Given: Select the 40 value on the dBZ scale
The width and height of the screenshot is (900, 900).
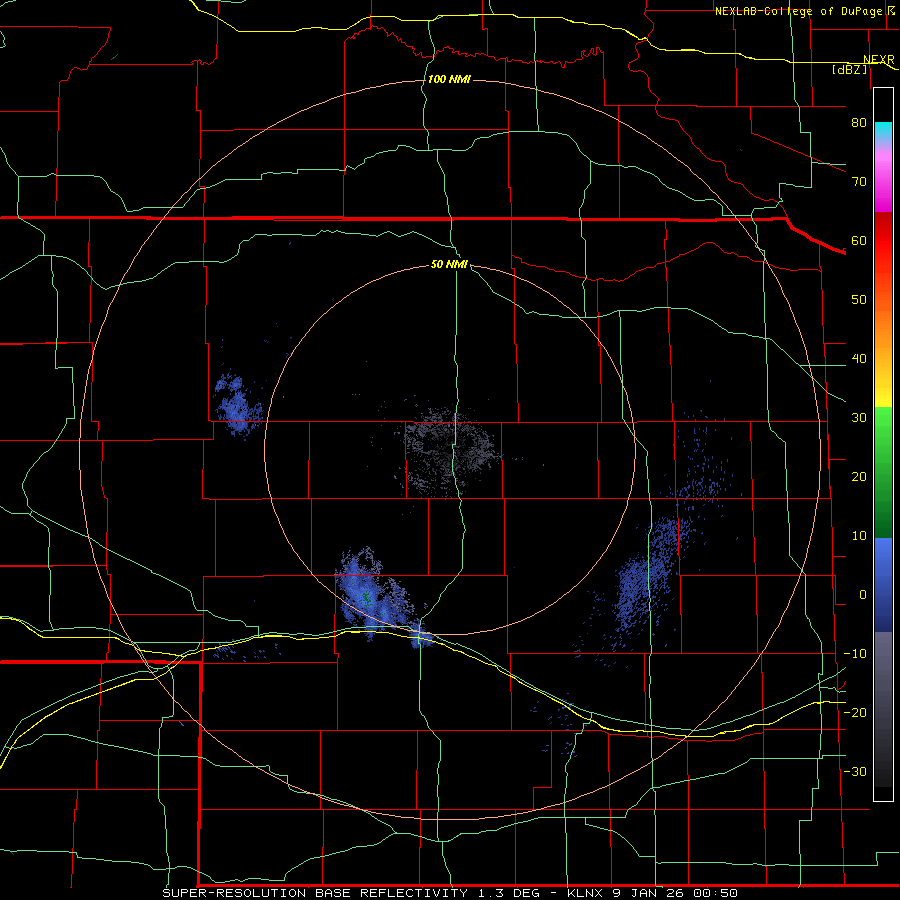Looking at the screenshot, I should pyautogui.click(x=859, y=359).
